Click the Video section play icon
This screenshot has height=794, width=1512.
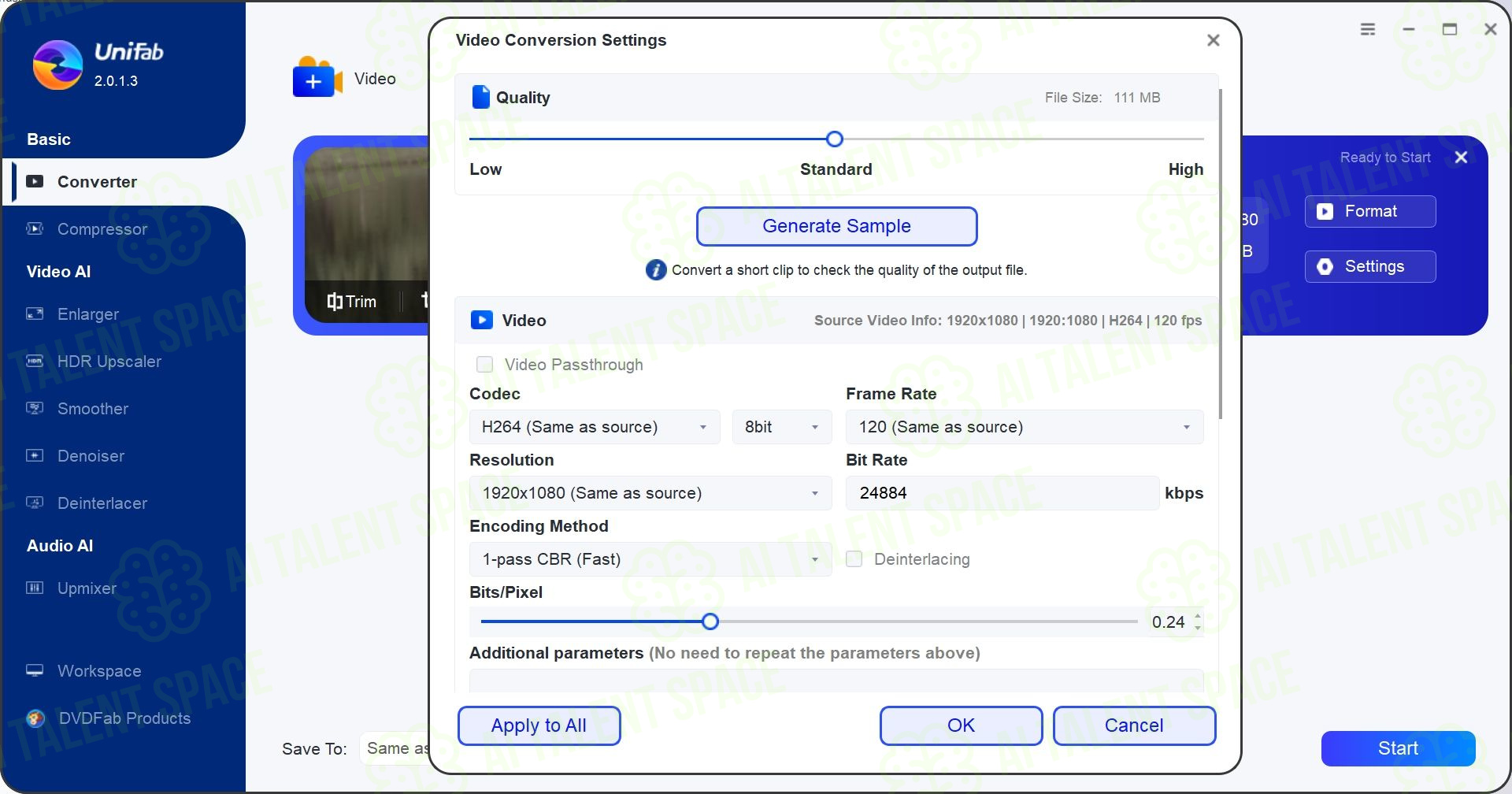[x=481, y=320]
